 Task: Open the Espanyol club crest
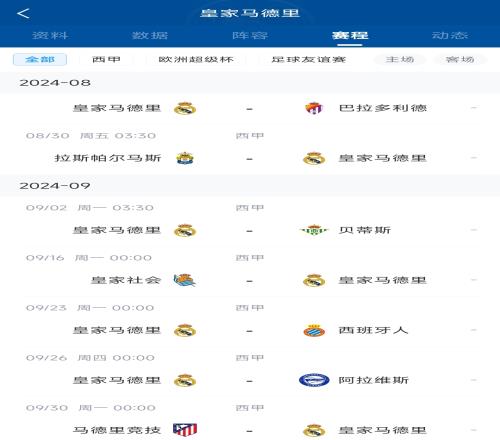[x=314, y=330]
